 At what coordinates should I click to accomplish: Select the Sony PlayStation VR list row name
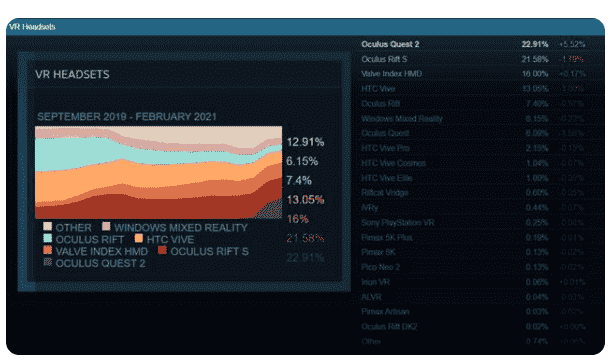pos(397,222)
